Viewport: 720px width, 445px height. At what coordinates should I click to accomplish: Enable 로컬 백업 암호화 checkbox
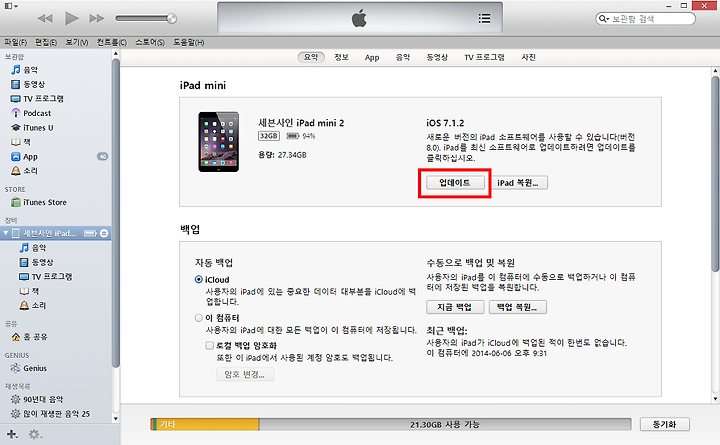[209, 345]
